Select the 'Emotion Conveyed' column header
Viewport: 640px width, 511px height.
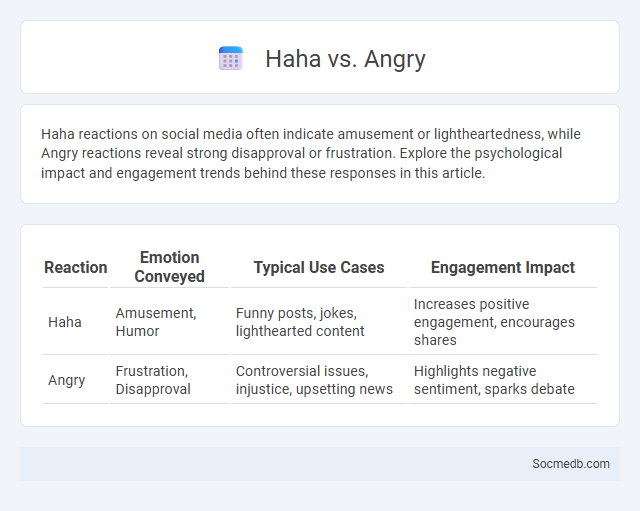[169, 267]
